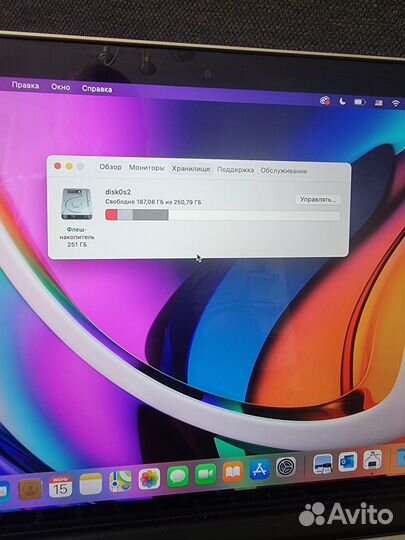Launch Photos from the Dock
The width and height of the screenshot is (405, 540).
(x=149, y=479)
